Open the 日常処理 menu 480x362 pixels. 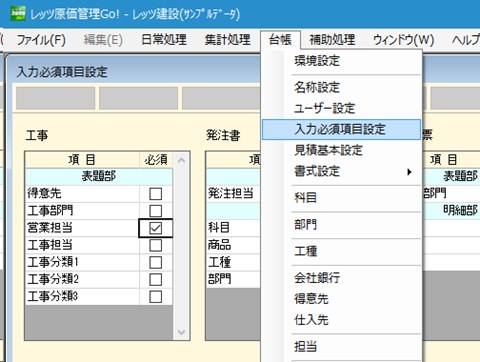click(x=164, y=40)
